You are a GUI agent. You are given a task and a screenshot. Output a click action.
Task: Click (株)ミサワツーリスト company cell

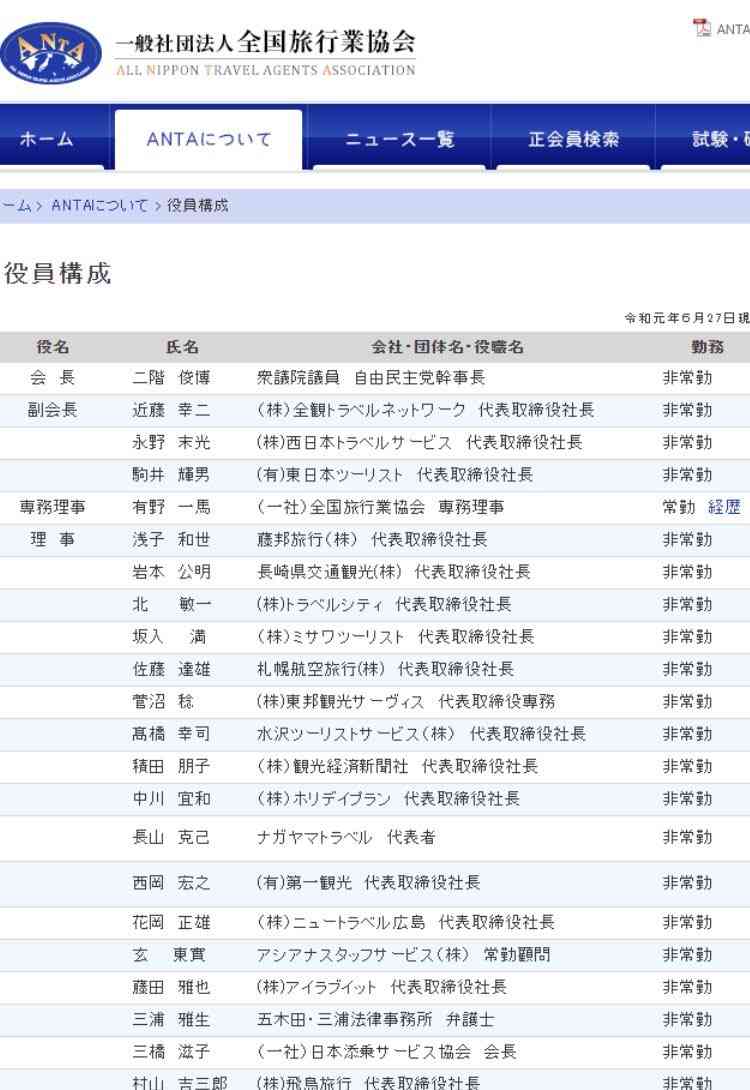tap(395, 637)
